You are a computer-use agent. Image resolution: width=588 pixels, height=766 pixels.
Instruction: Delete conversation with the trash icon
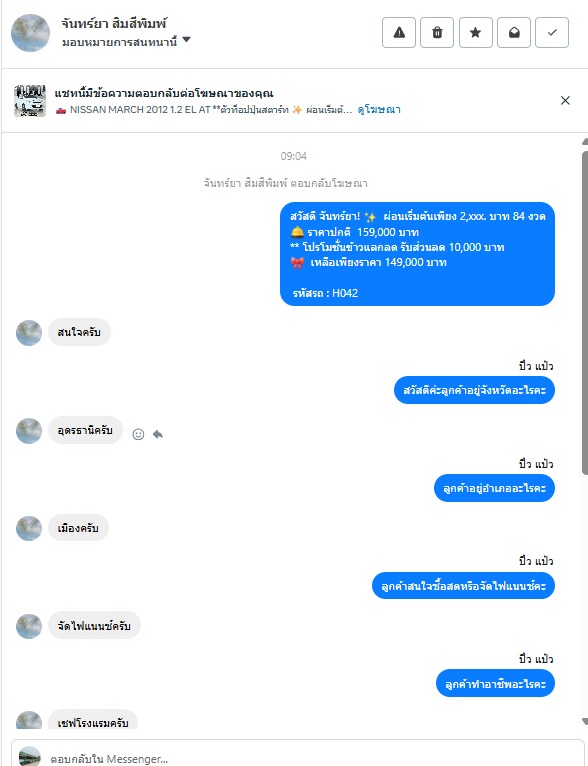437,33
